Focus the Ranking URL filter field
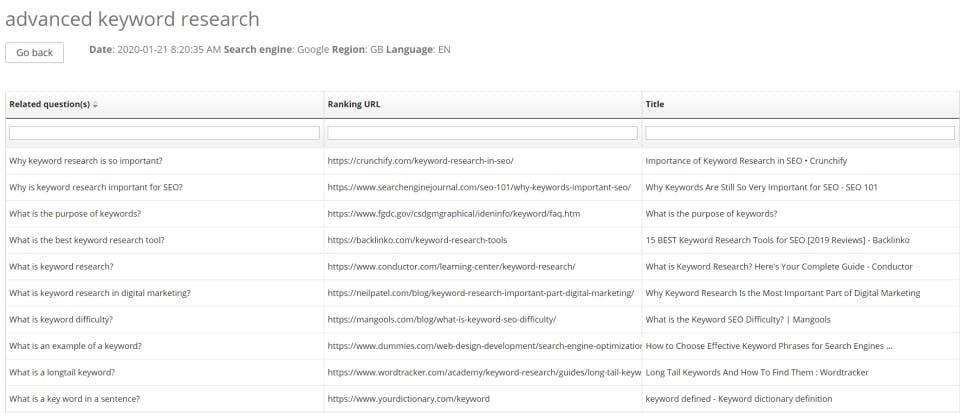 (x=482, y=133)
